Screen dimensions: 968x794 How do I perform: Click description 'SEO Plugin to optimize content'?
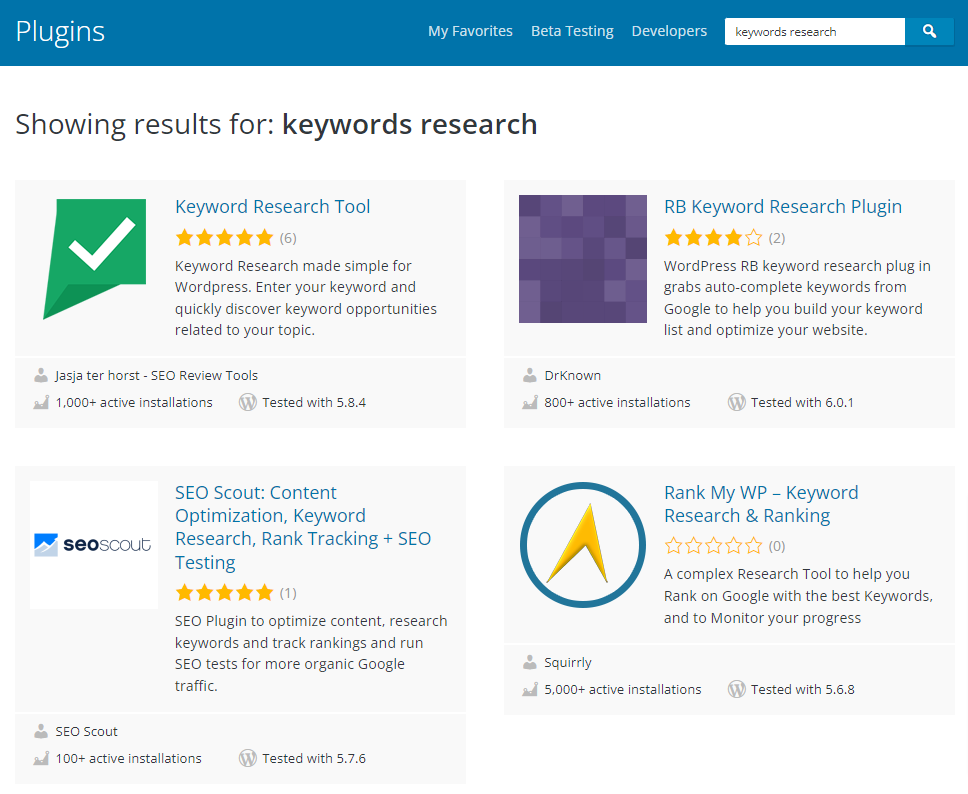click(x=311, y=653)
